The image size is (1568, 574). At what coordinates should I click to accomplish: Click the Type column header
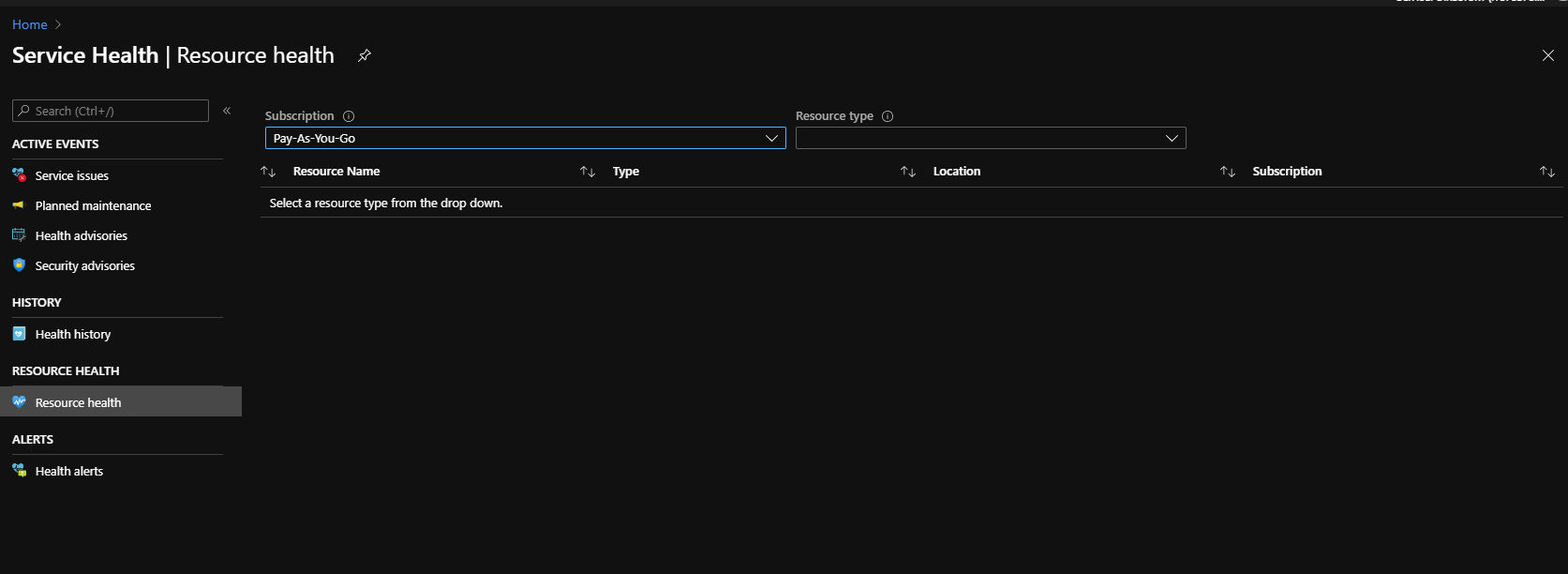click(x=626, y=172)
